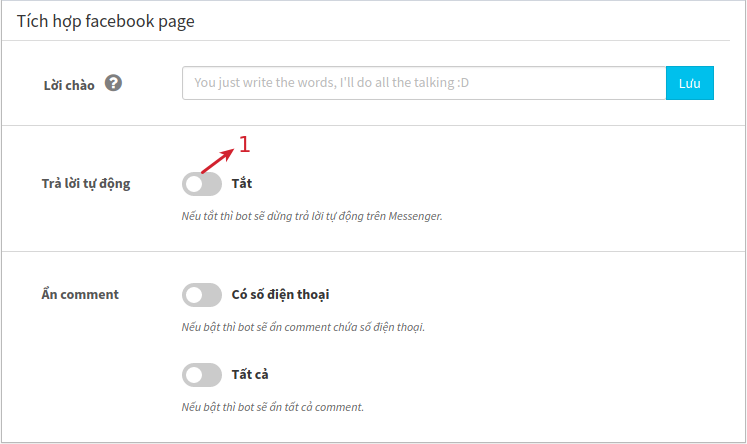This screenshot has height=444, width=747.
Task: Click the red arrow annotation above the toggle
Action: click(217, 161)
